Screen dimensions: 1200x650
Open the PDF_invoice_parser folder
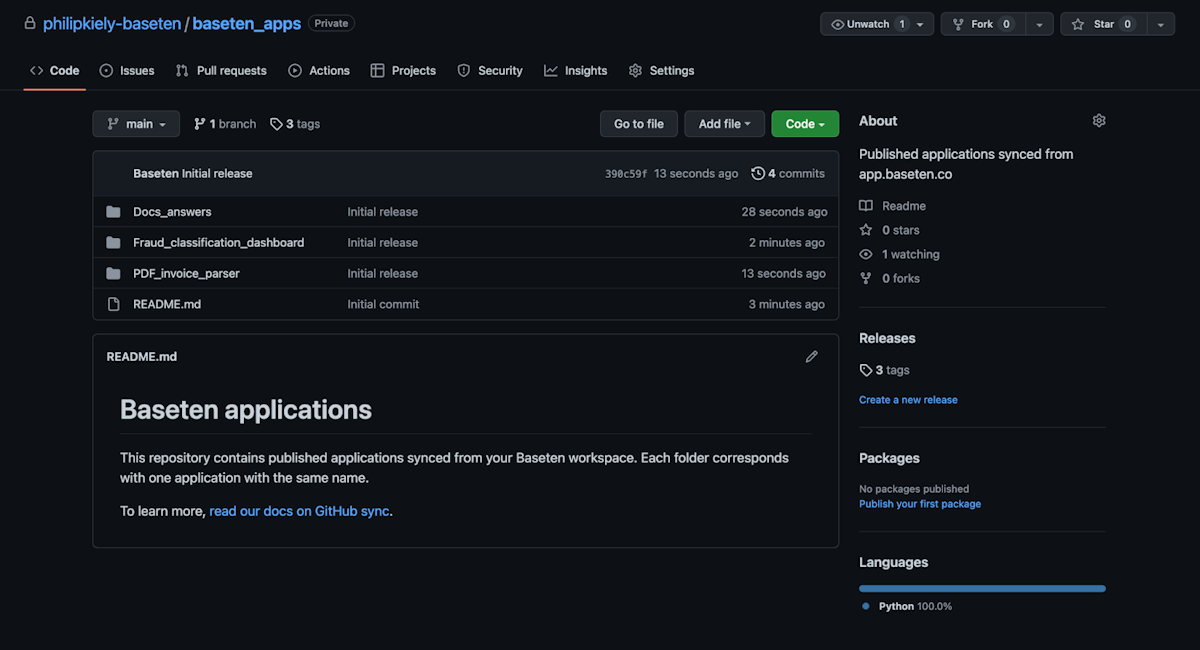point(186,274)
